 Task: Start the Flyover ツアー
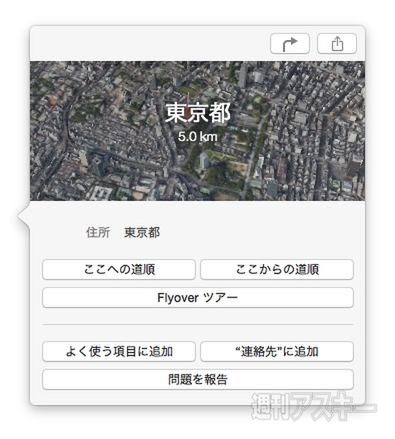(198, 297)
